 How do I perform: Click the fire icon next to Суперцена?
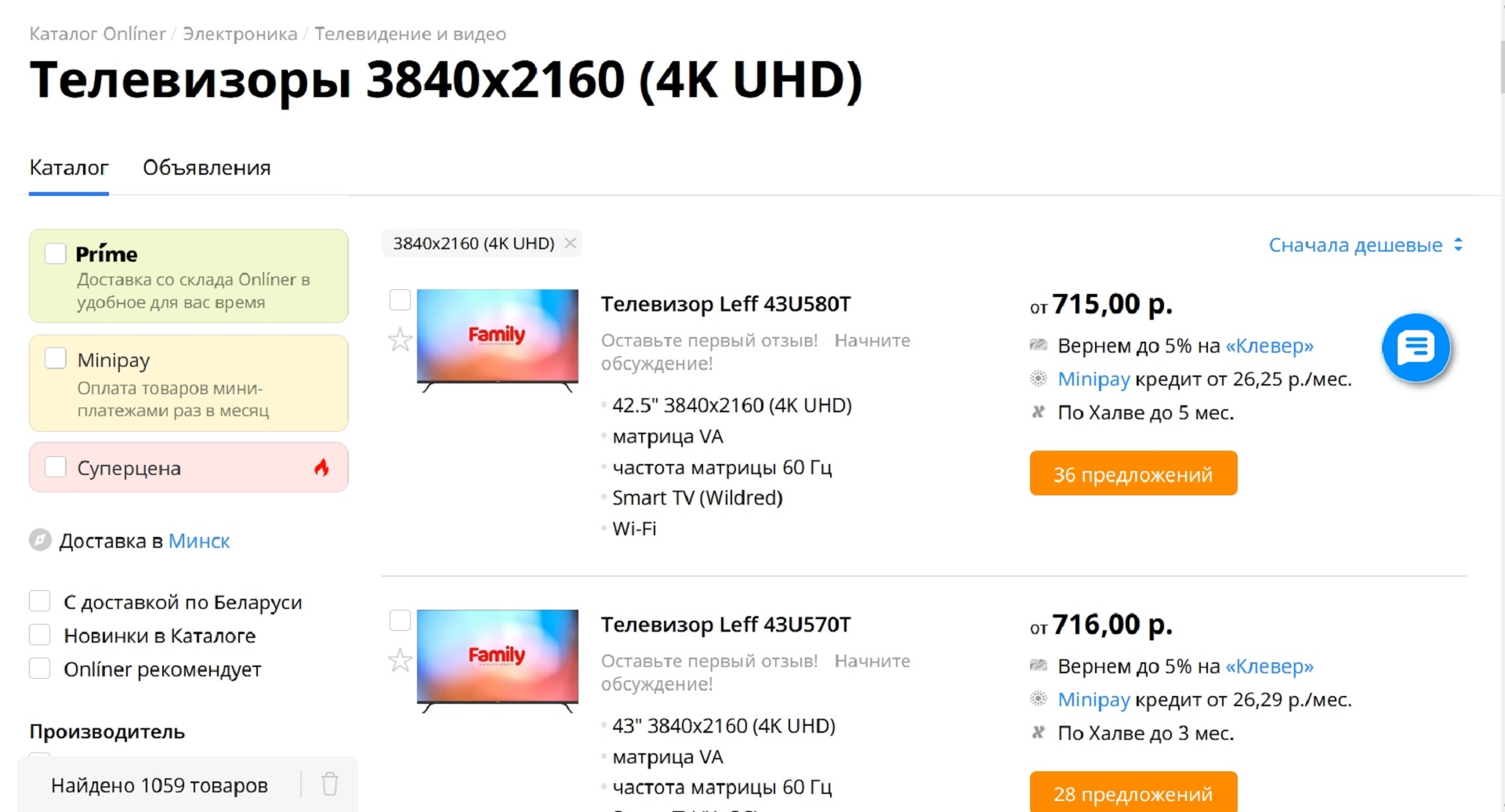[x=321, y=468]
